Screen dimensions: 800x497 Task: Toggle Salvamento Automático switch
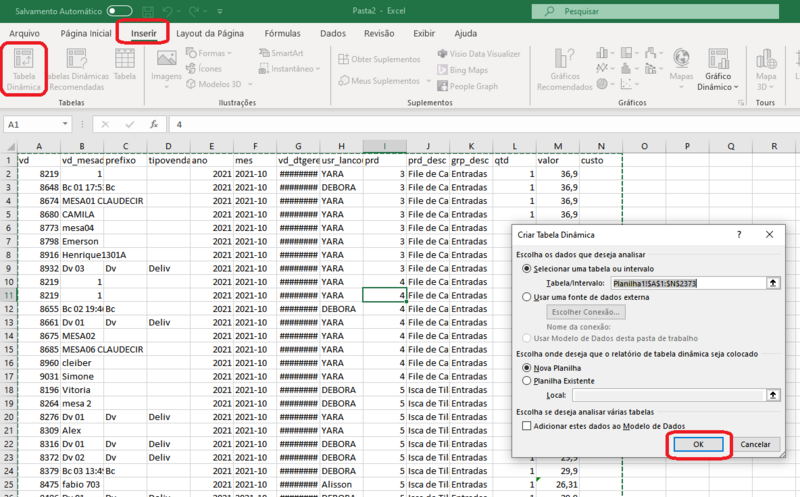tap(119, 11)
